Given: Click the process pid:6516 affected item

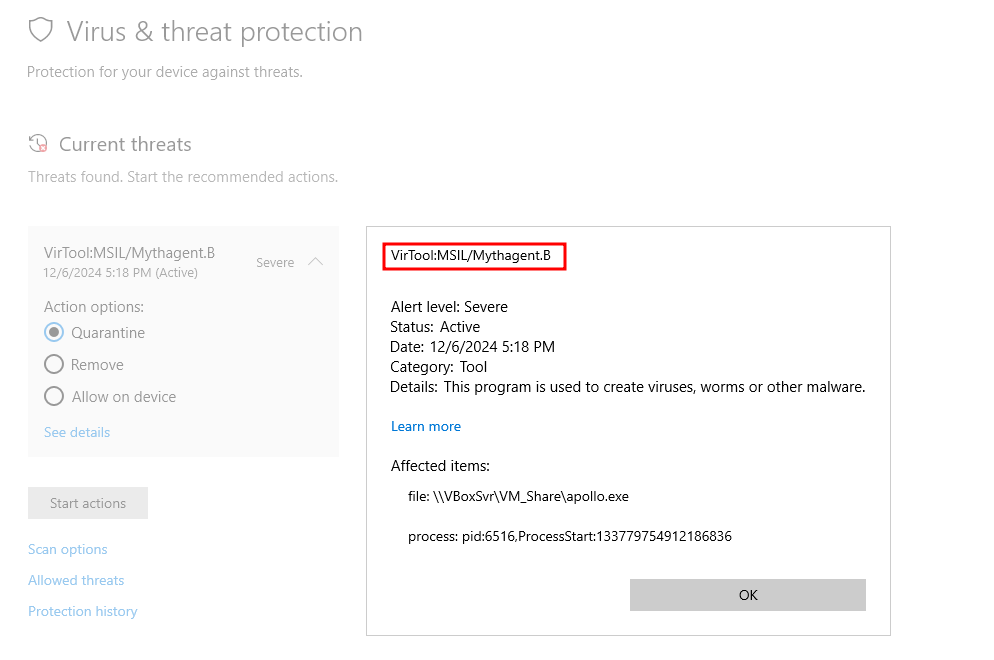Looking at the screenshot, I should pyautogui.click(x=570, y=537).
